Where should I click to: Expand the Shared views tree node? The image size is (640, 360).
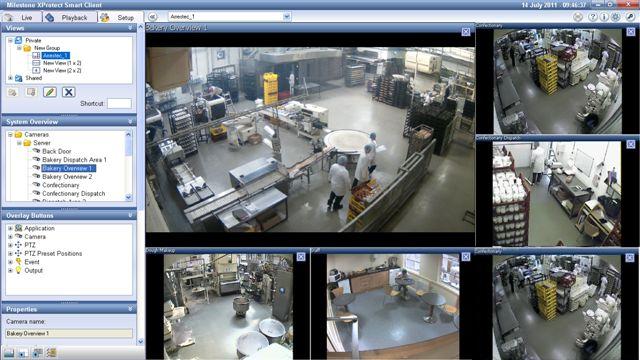(10, 78)
